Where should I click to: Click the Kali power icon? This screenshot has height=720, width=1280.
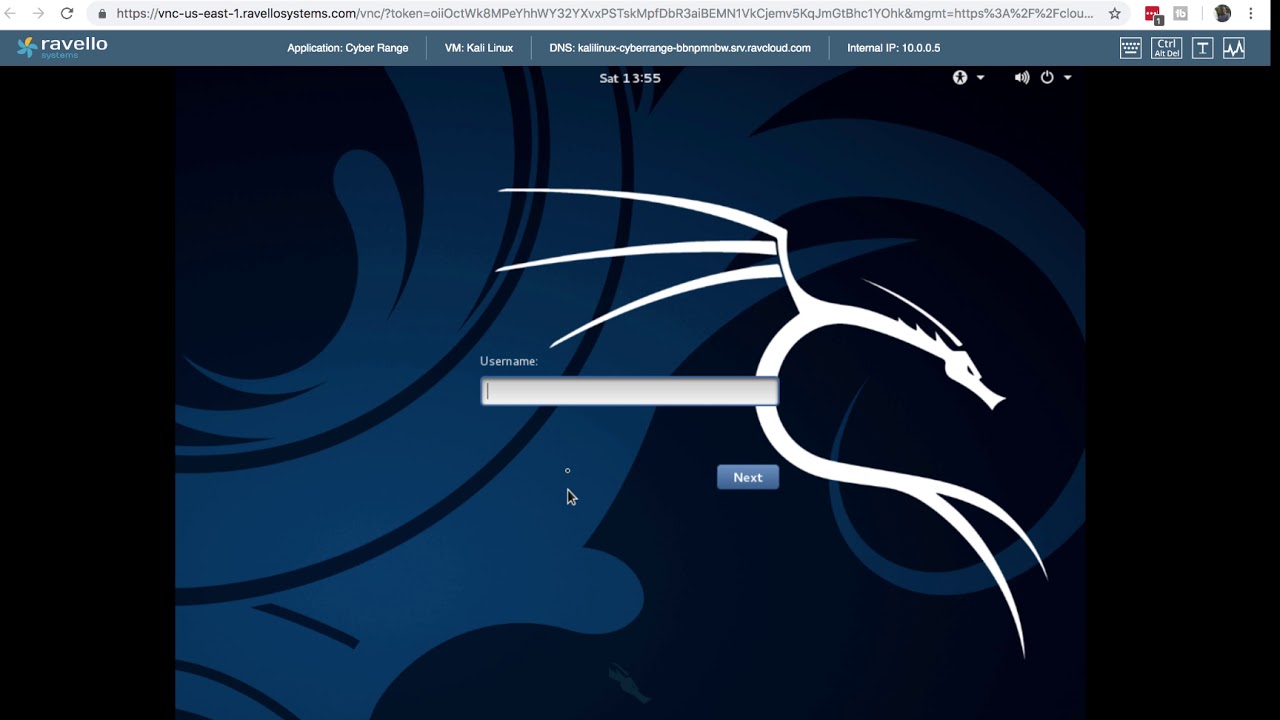tap(1047, 77)
